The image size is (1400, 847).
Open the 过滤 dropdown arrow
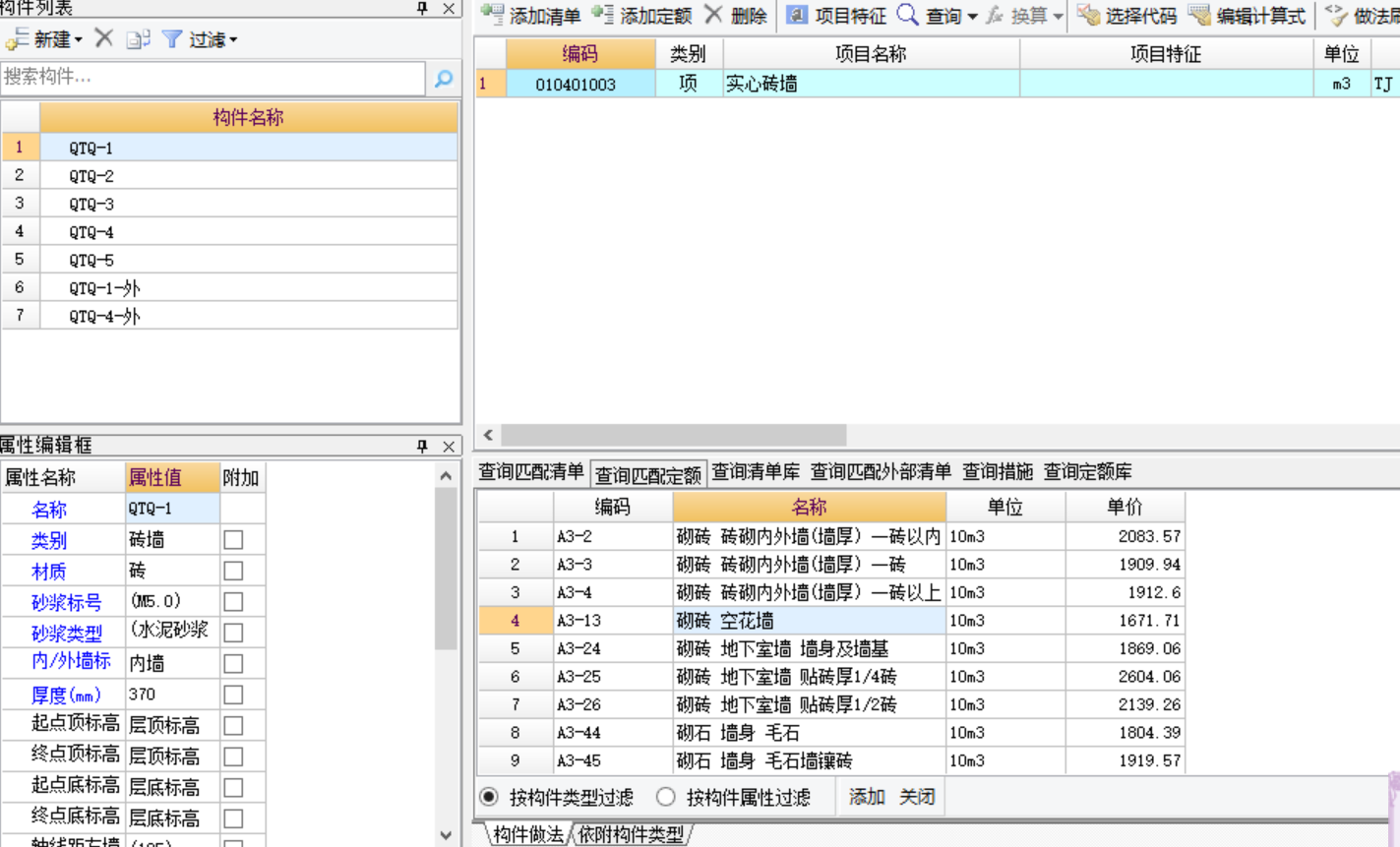233,40
